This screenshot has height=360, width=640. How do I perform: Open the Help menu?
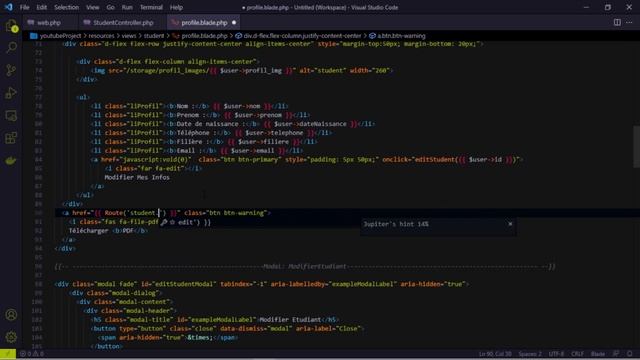point(176,7)
